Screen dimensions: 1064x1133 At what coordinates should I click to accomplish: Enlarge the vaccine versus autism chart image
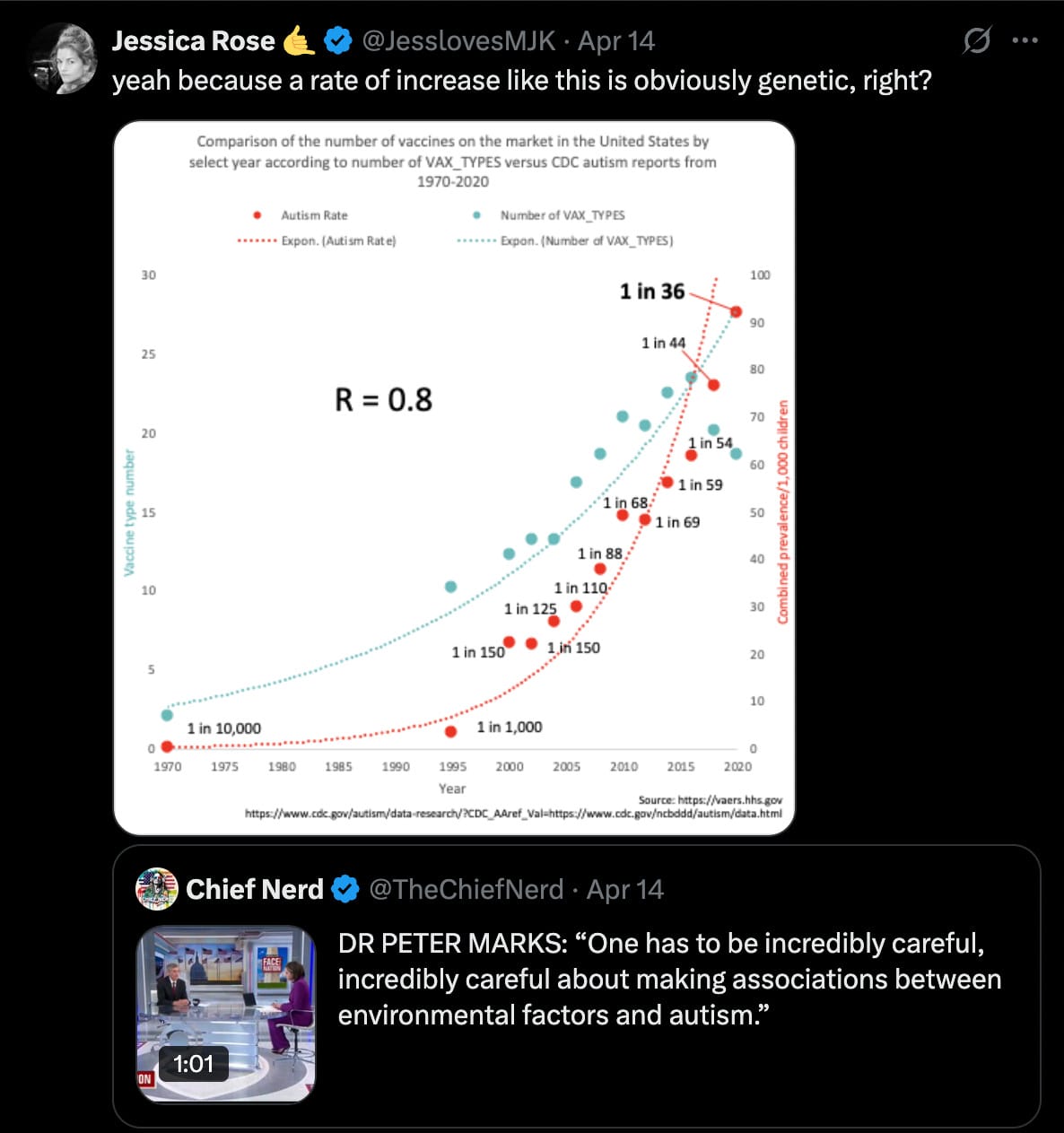click(x=454, y=477)
